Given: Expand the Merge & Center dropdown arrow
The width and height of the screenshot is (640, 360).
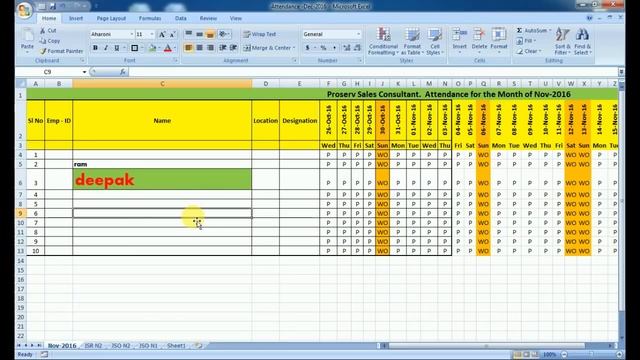Looking at the screenshot, I should click(294, 48).
